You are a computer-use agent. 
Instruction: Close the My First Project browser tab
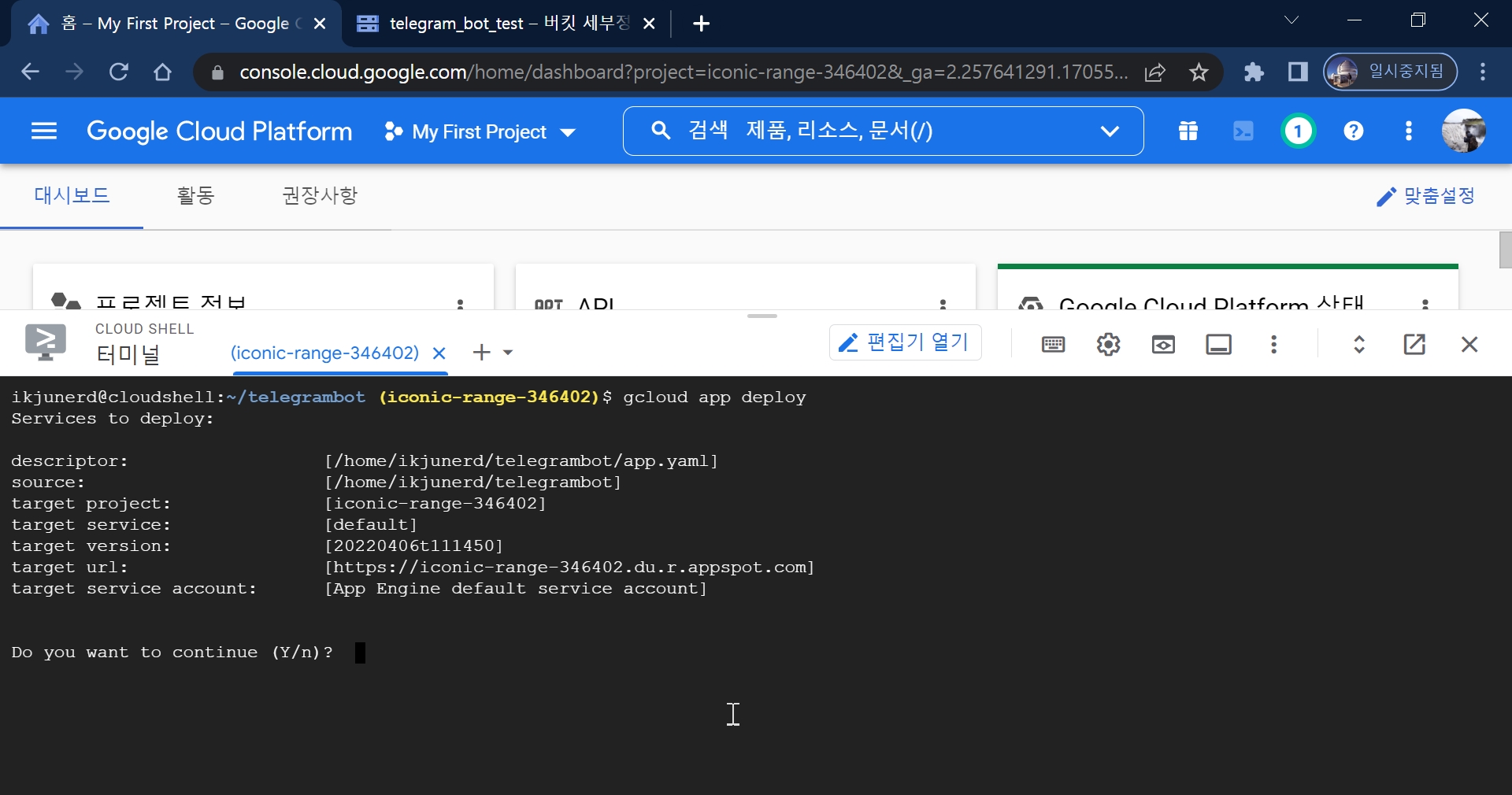pos(320,24)
